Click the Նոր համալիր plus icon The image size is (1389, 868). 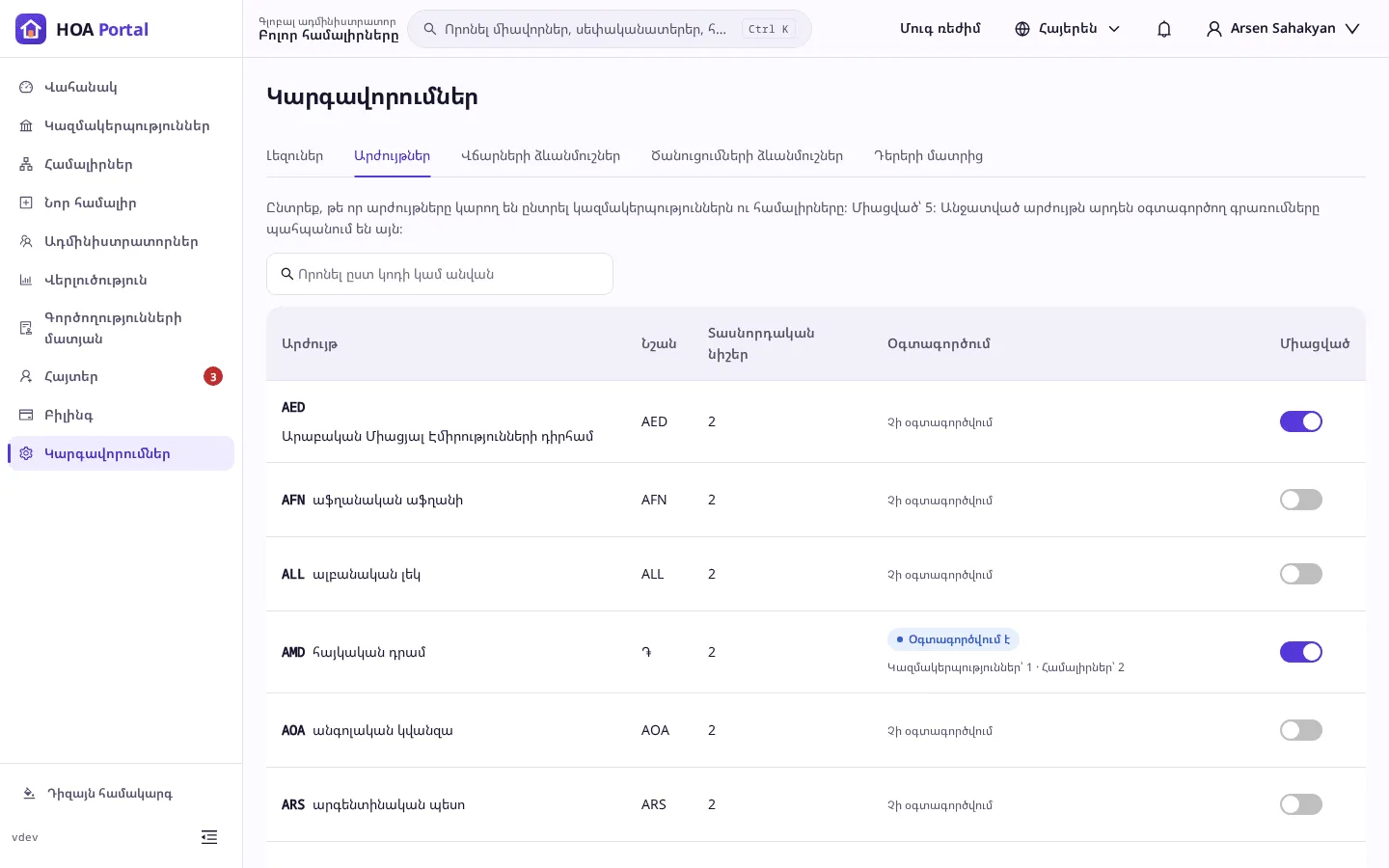point(26,203)
